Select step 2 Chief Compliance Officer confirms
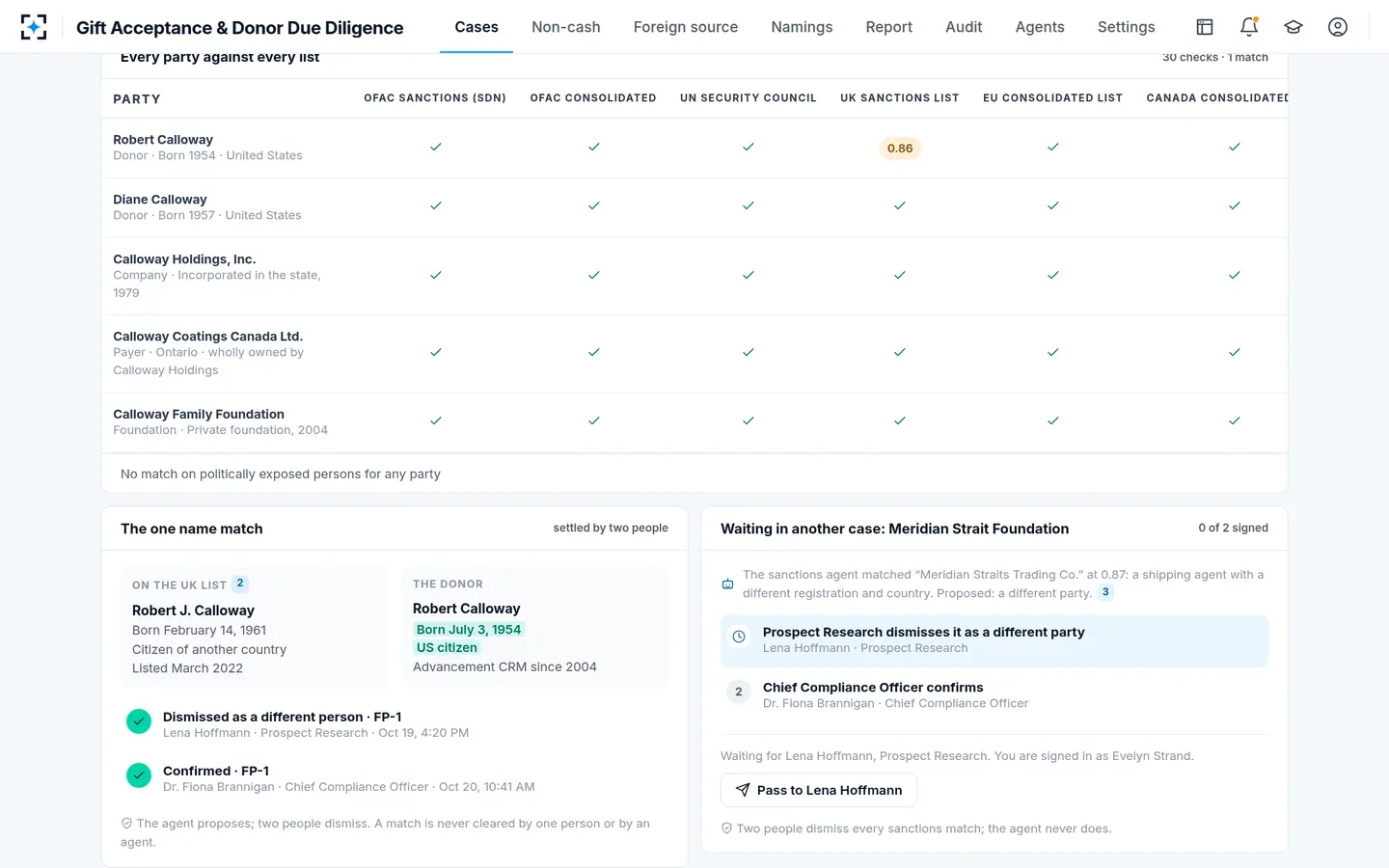The image size is (1389, 868). (994, 694)
